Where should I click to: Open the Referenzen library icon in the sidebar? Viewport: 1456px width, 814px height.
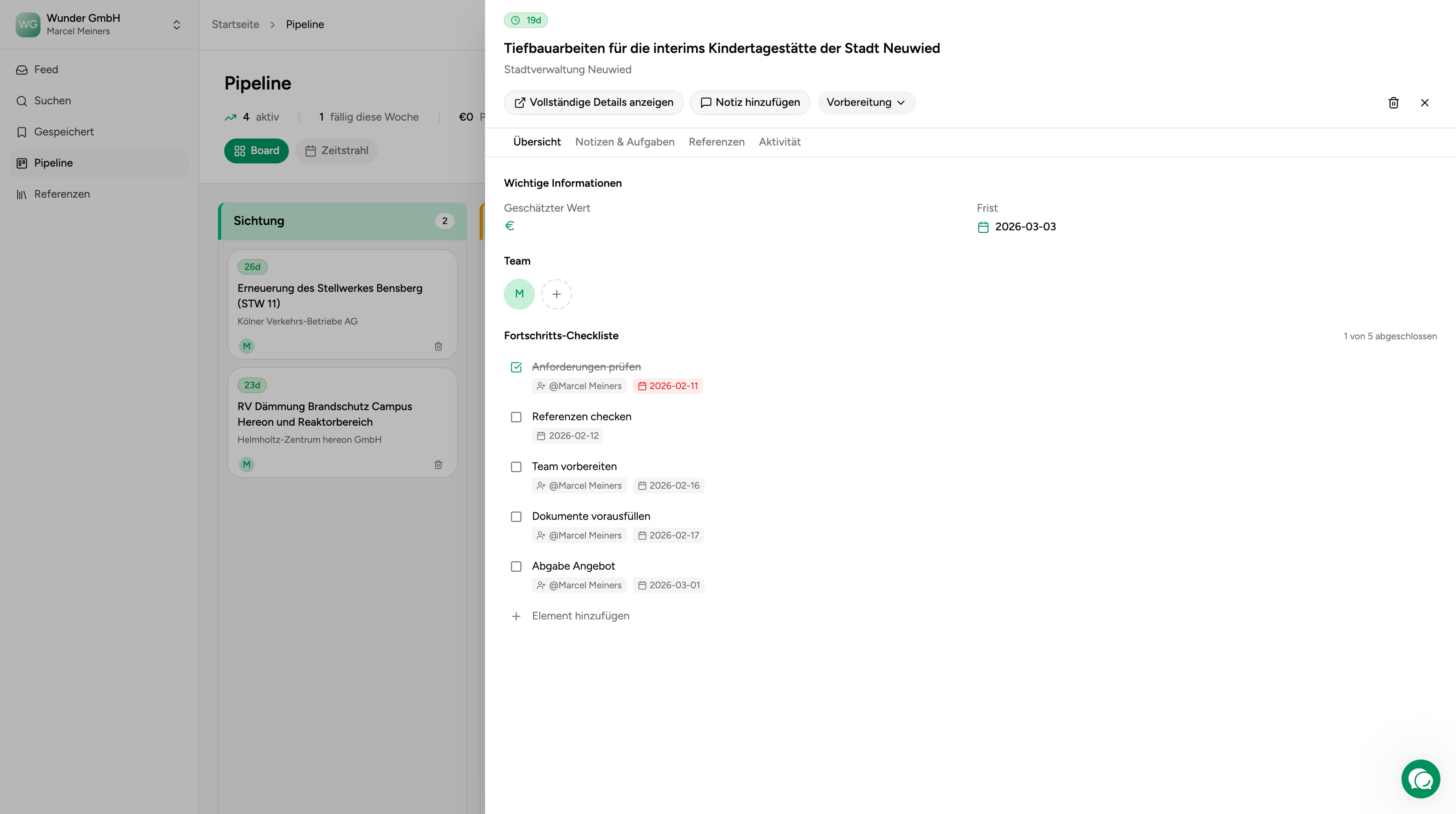coord(21,194)
